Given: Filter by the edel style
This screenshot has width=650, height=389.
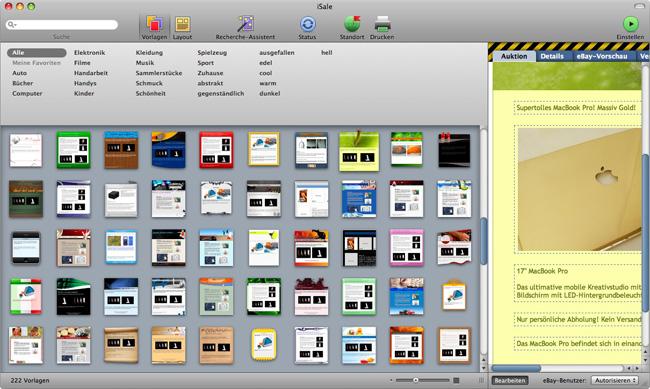Looking at the screenshot, I should [x=266, y=63].
